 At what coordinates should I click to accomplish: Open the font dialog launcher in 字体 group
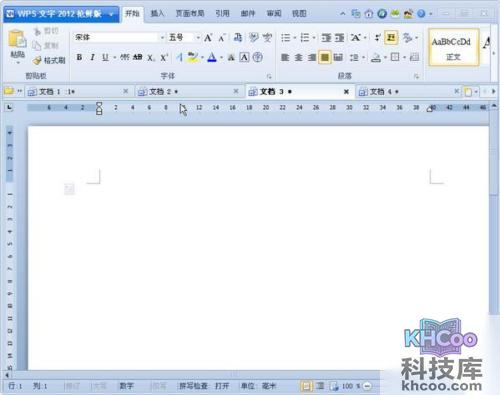pos(269,77)
